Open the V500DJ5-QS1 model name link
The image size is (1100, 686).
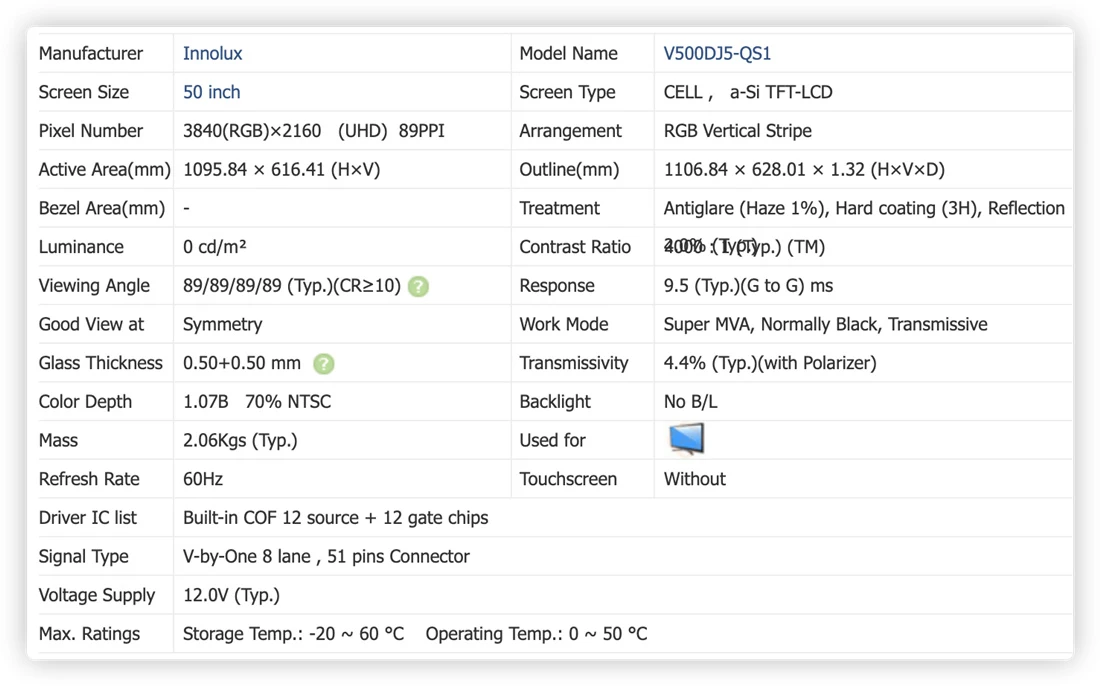pos(717,53)
